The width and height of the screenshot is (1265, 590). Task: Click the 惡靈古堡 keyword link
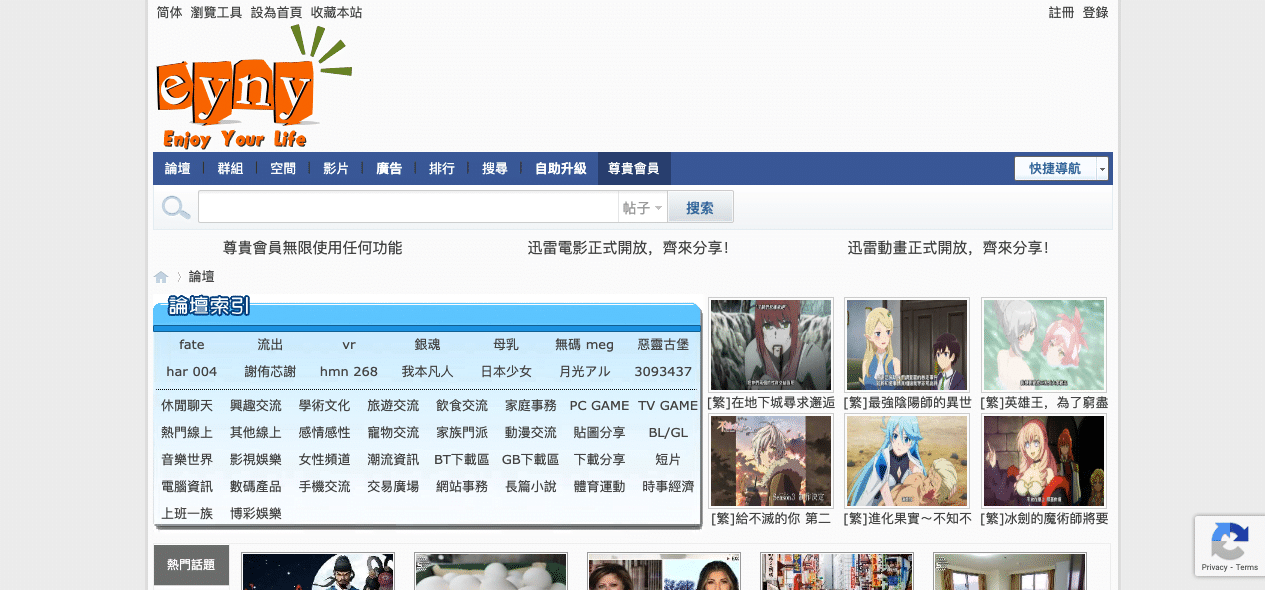click(x=663, y=344)
